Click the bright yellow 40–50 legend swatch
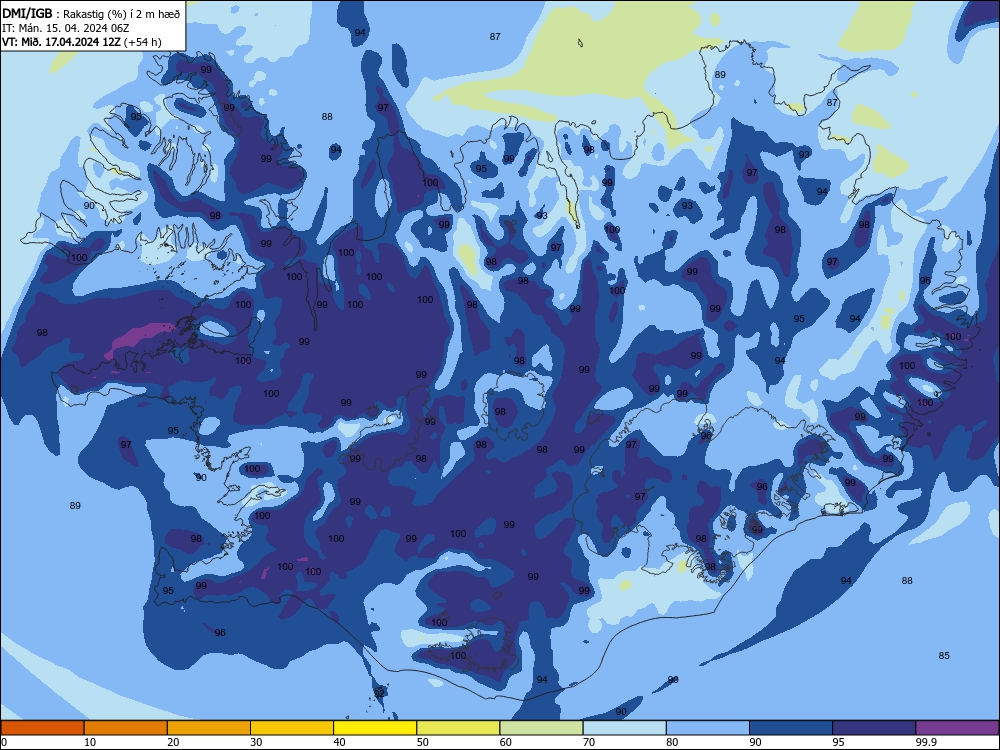Screen dimensions: 1000x750 pos(375,728)
